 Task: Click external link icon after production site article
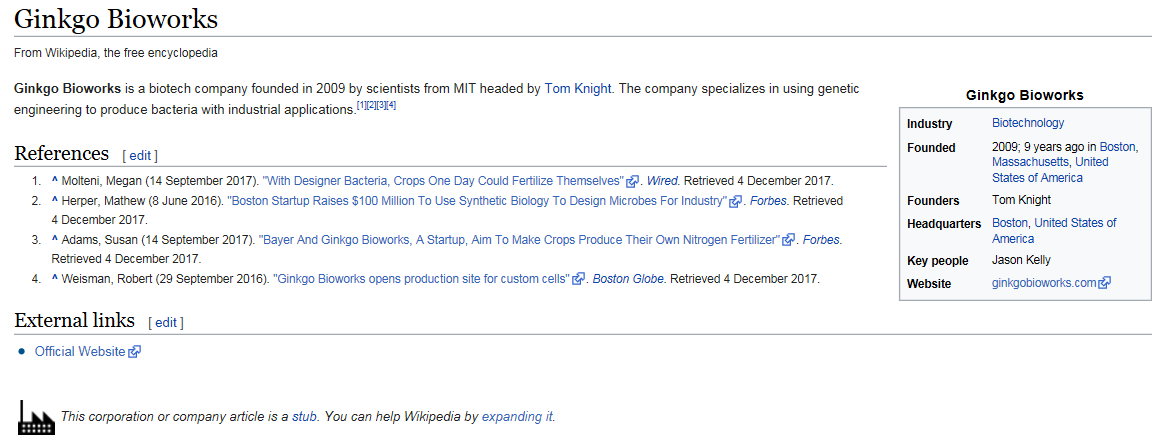click(578, 279)
